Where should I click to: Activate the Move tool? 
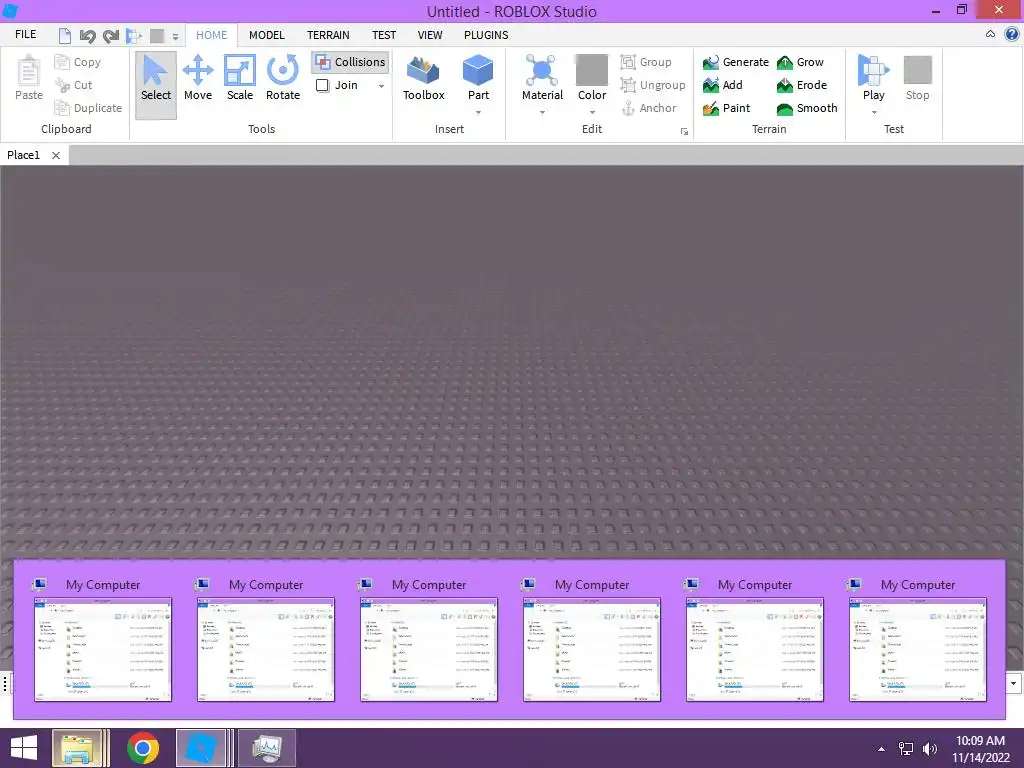click(198, 78)
